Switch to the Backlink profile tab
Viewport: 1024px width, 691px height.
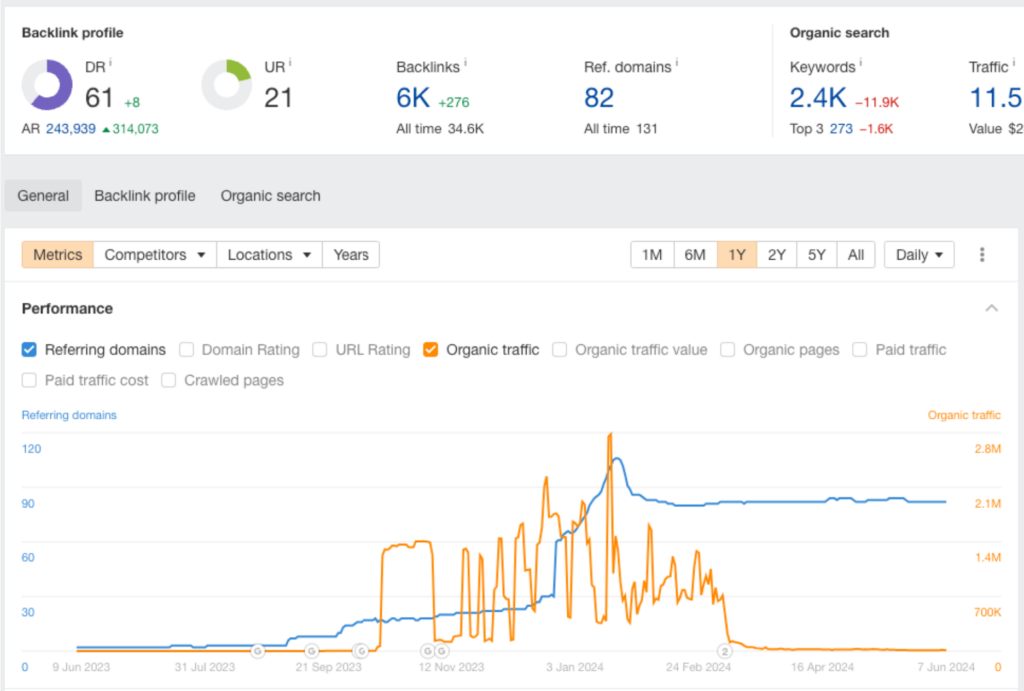click(x=144, y=195)
